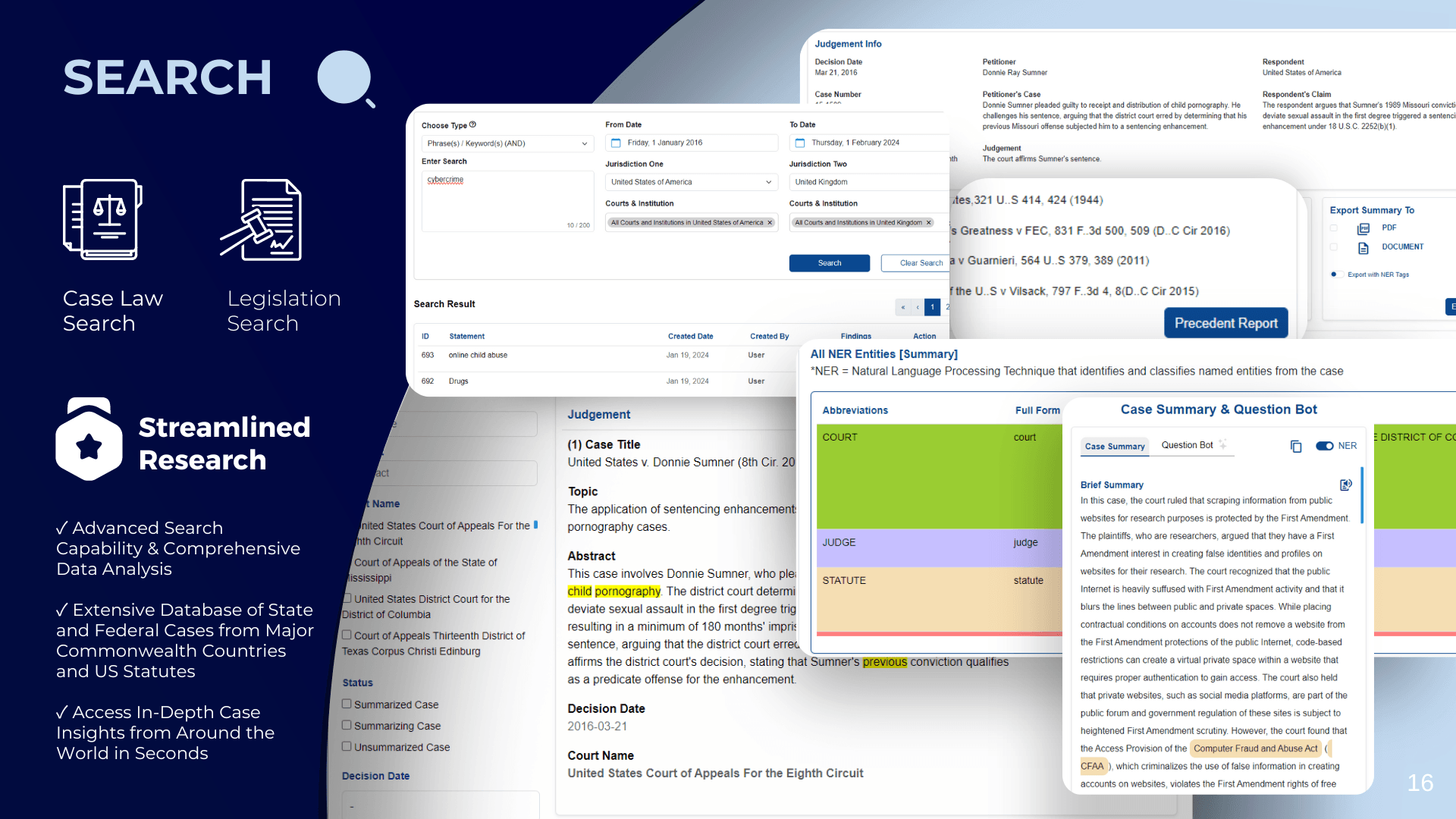Open the Case Law Search book icon
This screenshot has width=1456, height=819.
click(102, 220)
